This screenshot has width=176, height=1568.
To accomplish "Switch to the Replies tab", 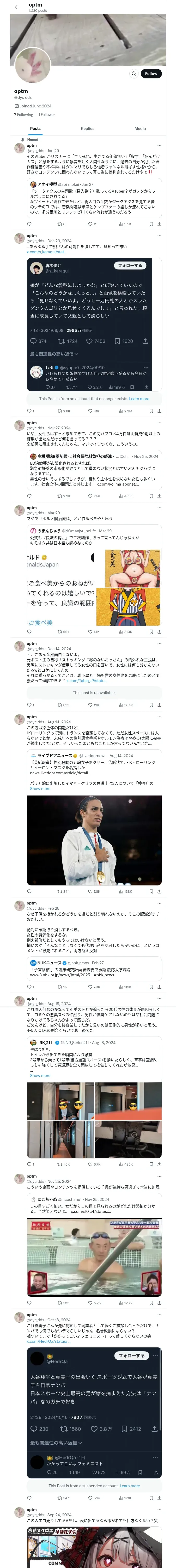I will click(x=87, y=128).
